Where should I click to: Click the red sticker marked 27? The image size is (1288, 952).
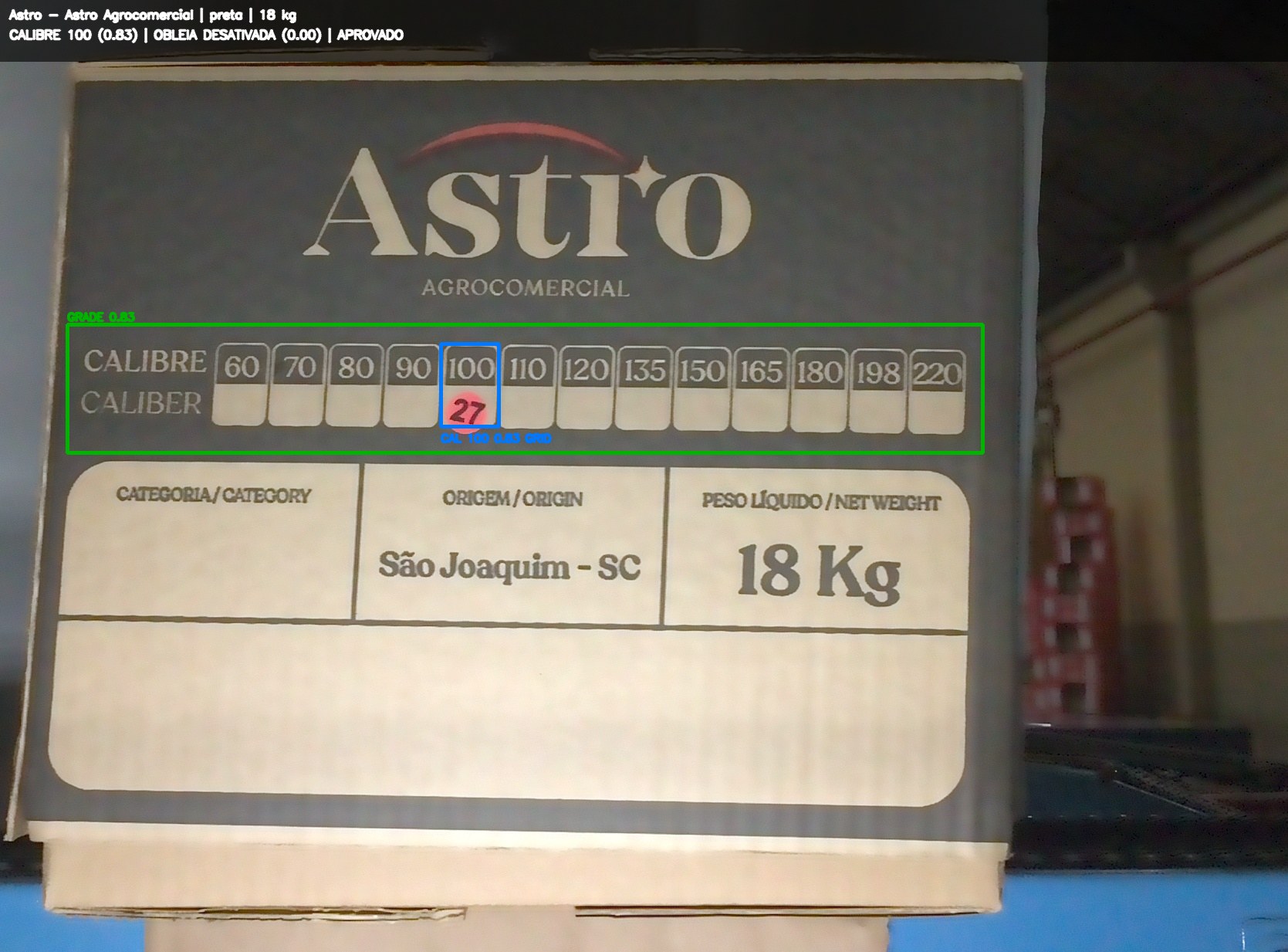467,411
